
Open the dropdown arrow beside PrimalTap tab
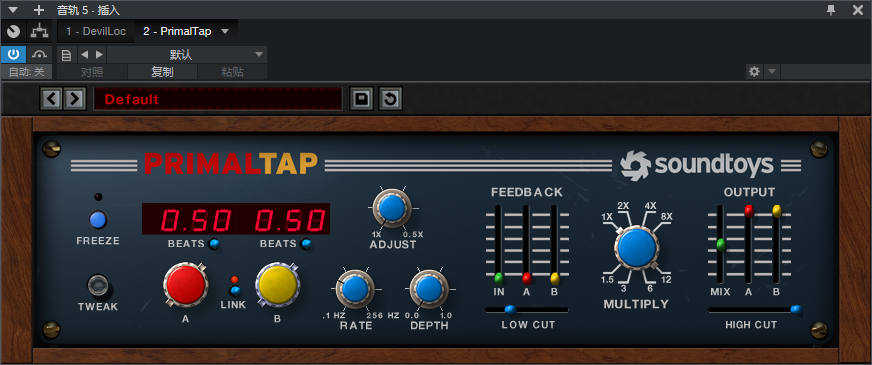tap(225, 32)
